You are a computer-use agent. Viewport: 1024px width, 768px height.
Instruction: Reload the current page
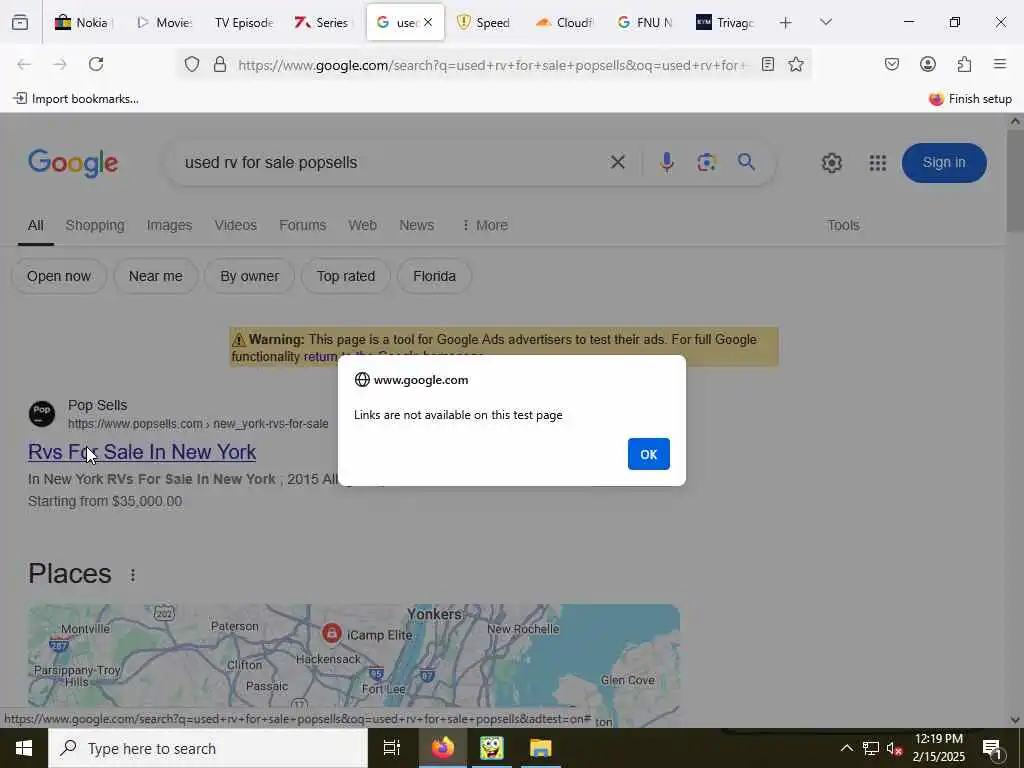click(x=96, y=64)
